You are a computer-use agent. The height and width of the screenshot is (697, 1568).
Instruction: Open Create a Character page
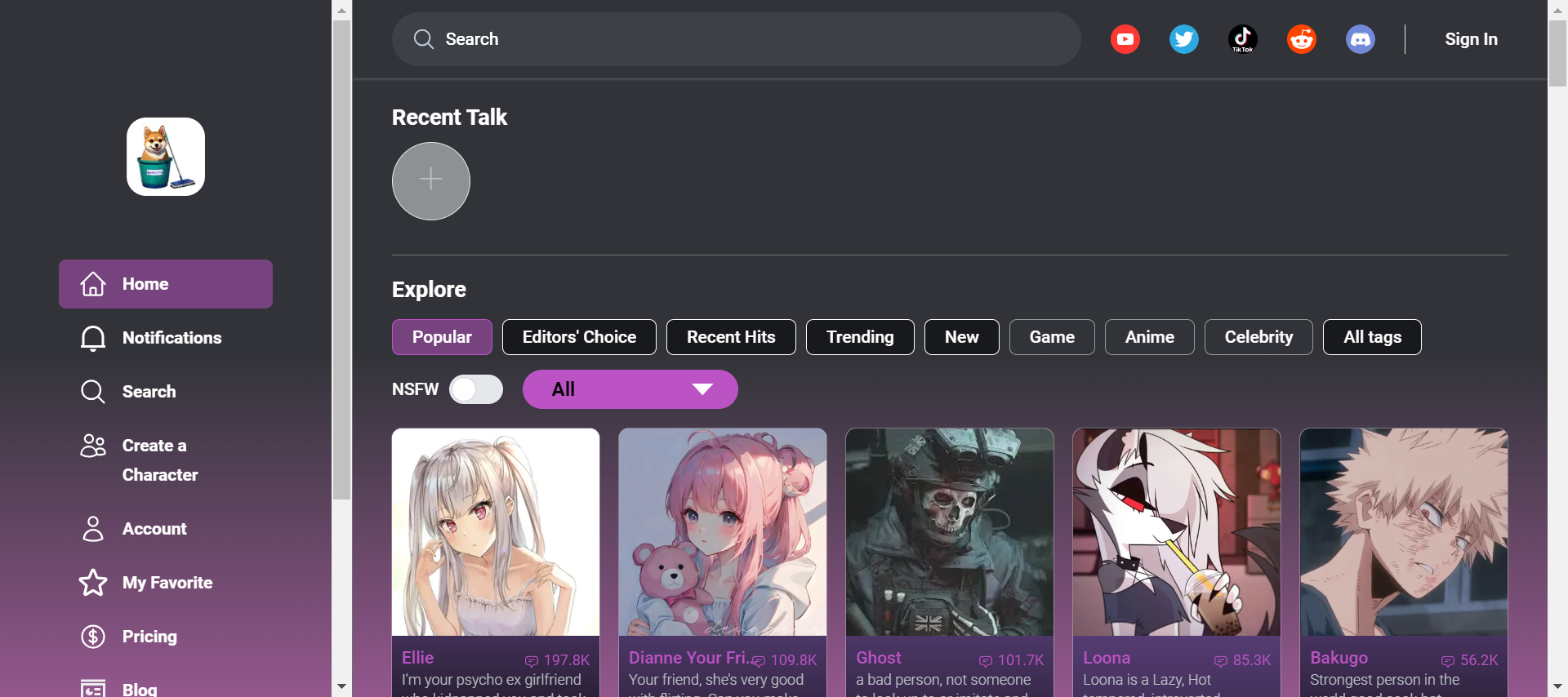coord(166,460)
